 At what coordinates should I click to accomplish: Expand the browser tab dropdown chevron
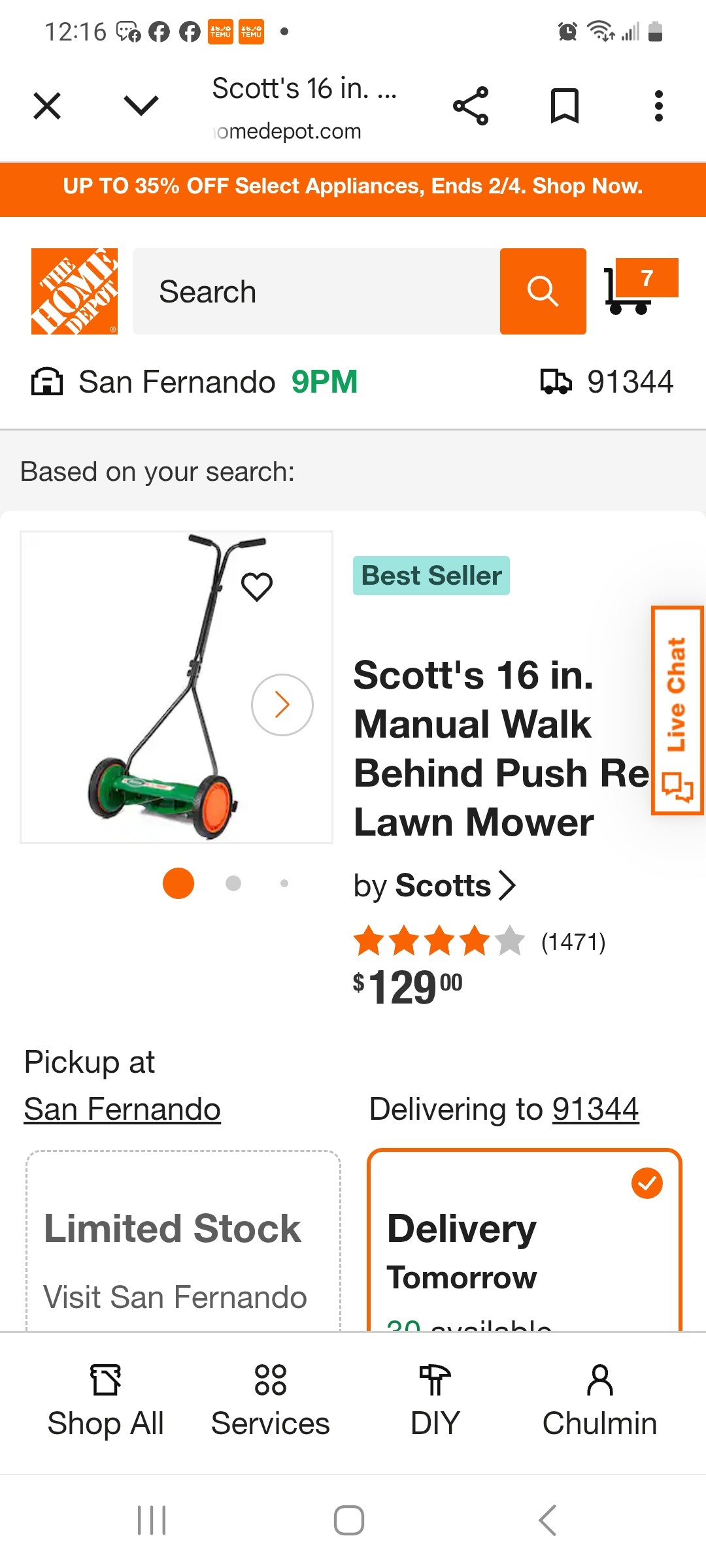pyautogui.click(x=141, y=106)
